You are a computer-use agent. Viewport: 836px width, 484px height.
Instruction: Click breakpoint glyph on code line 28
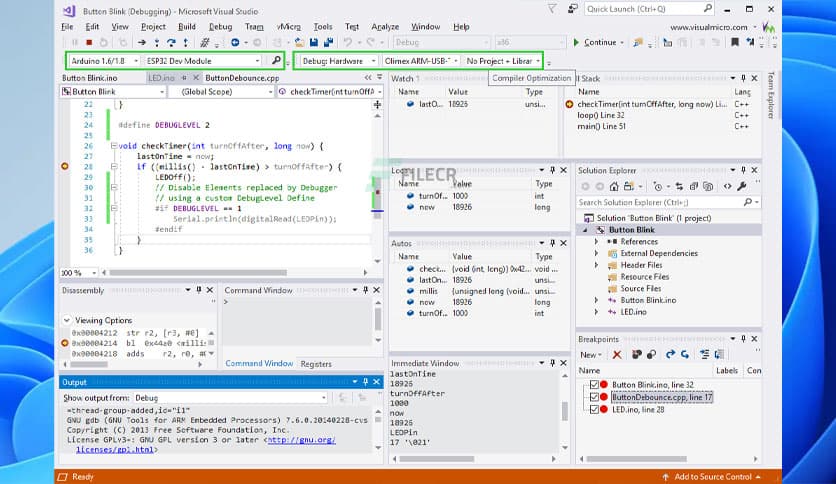pyautogui.click(x=65, y=166)
